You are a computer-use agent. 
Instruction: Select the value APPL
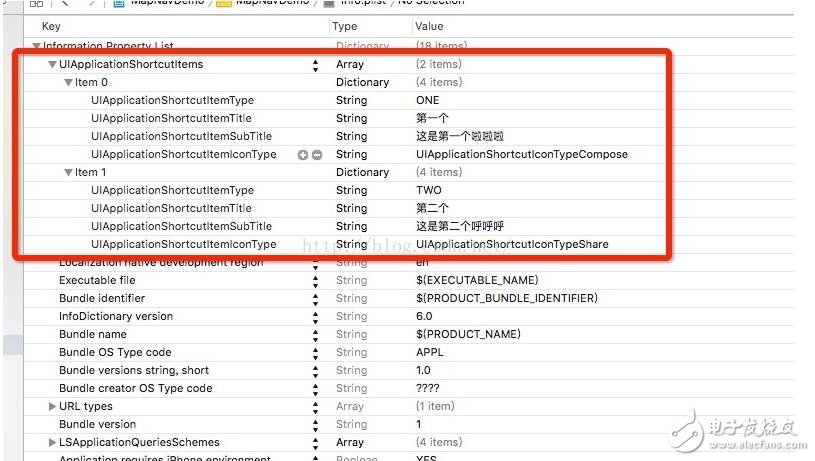pos(430,352)
